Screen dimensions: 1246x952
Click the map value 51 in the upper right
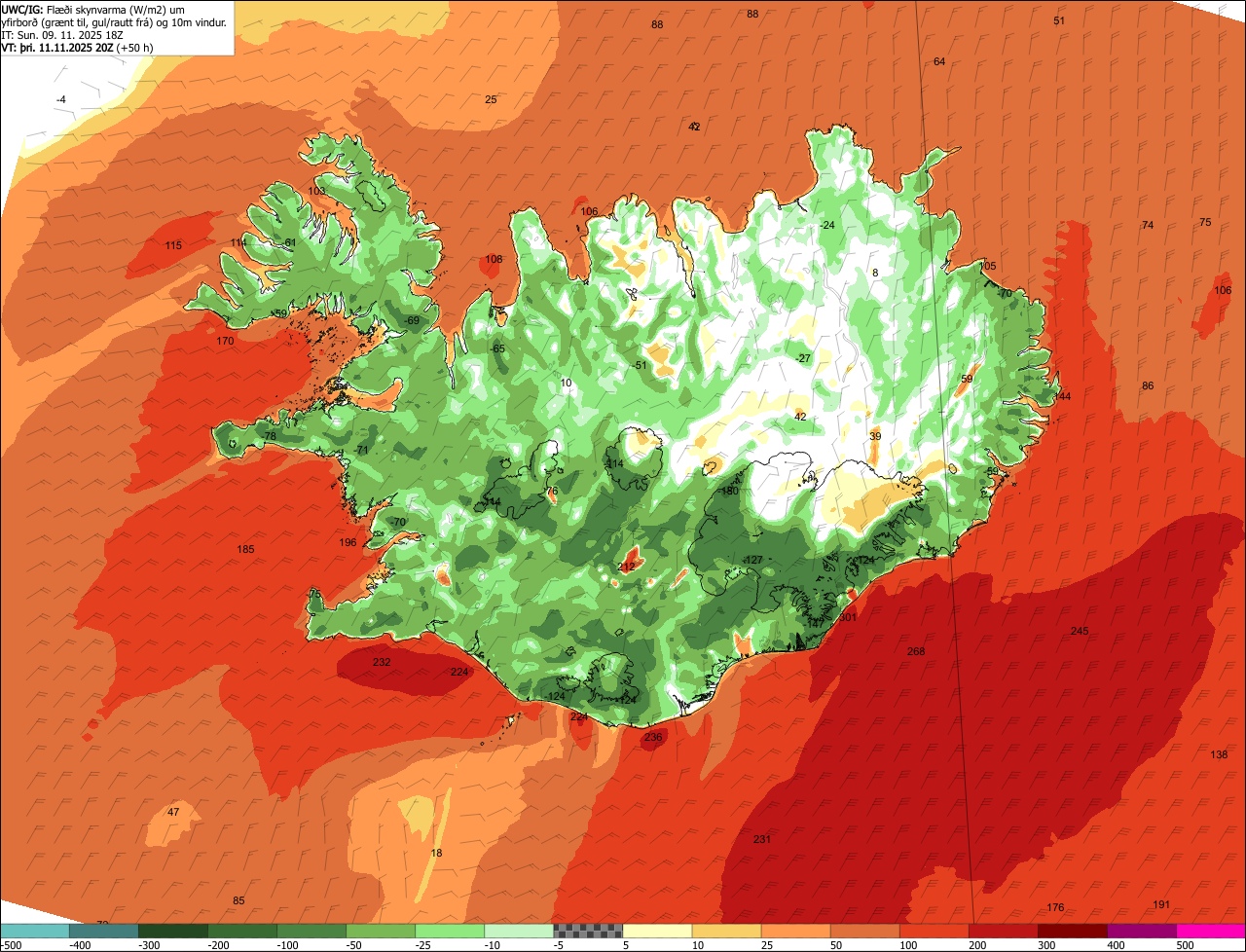pos(1059,20)
